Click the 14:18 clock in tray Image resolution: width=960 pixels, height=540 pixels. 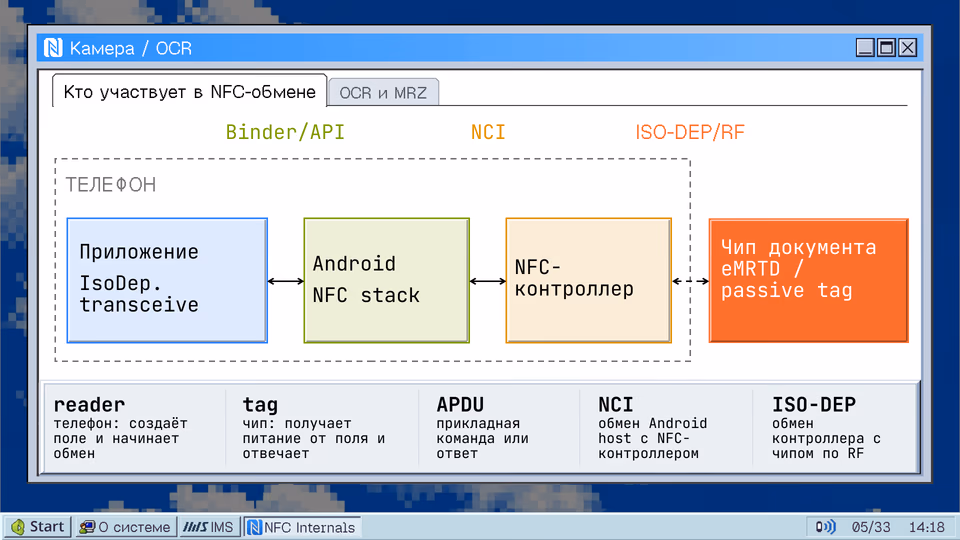pos(926,527)
